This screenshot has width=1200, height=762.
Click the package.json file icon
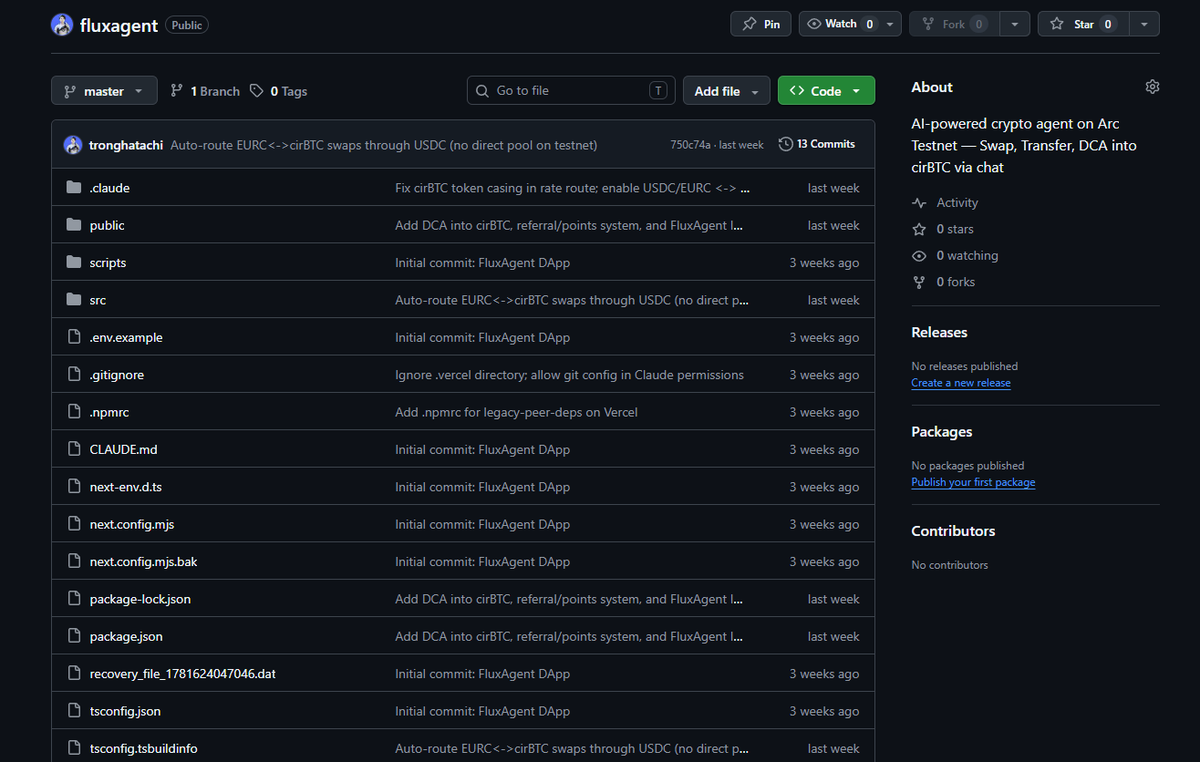[x=73, y=636]
